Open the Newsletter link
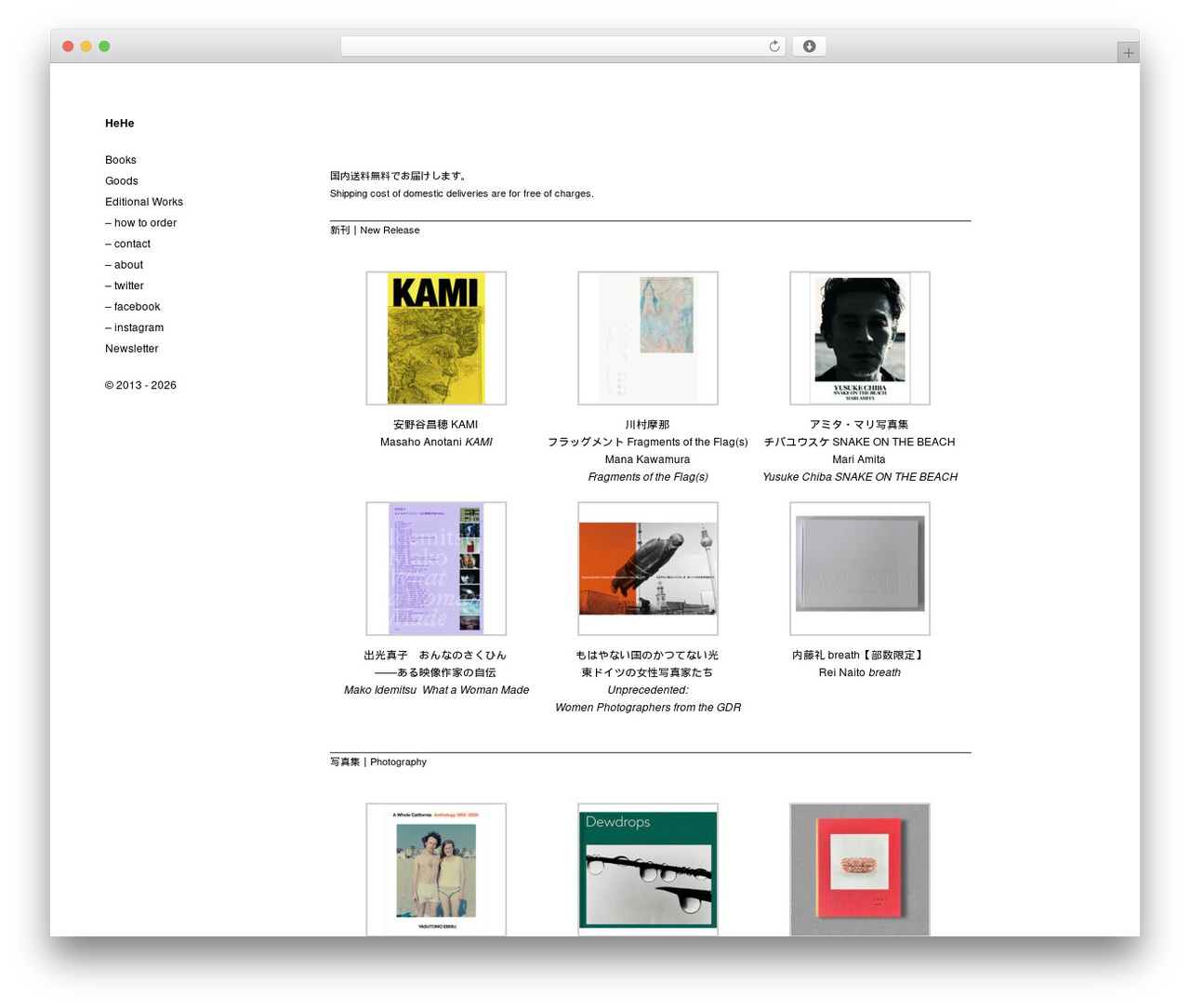 point(132,349)
